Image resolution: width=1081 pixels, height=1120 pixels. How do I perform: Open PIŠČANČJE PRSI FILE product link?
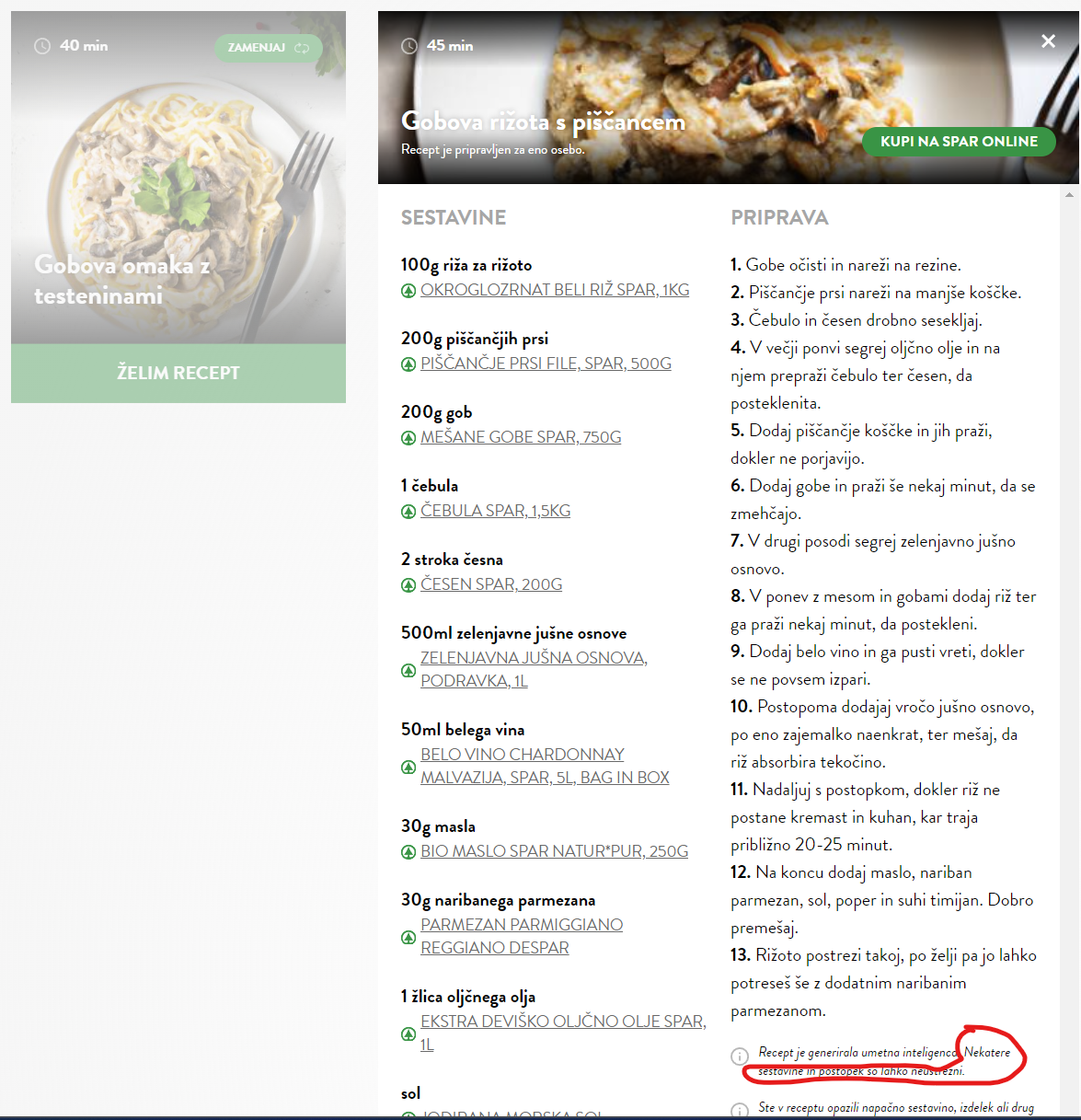(546, 364)
